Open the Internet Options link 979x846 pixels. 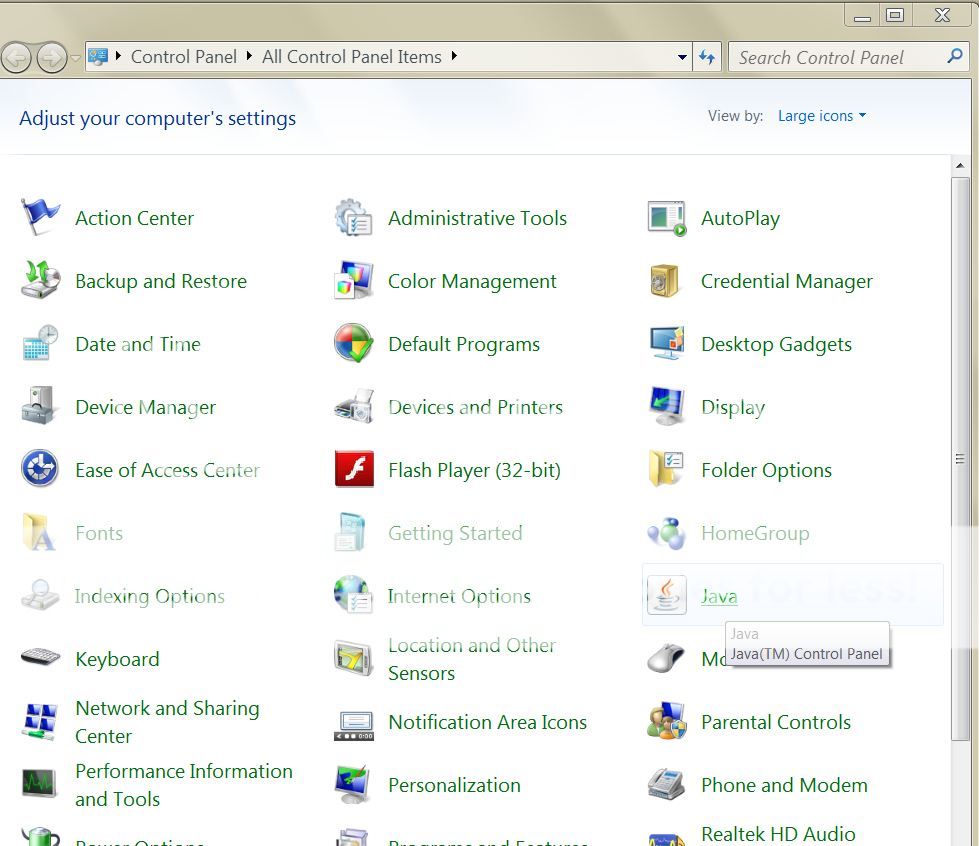(x=459, y=596)
